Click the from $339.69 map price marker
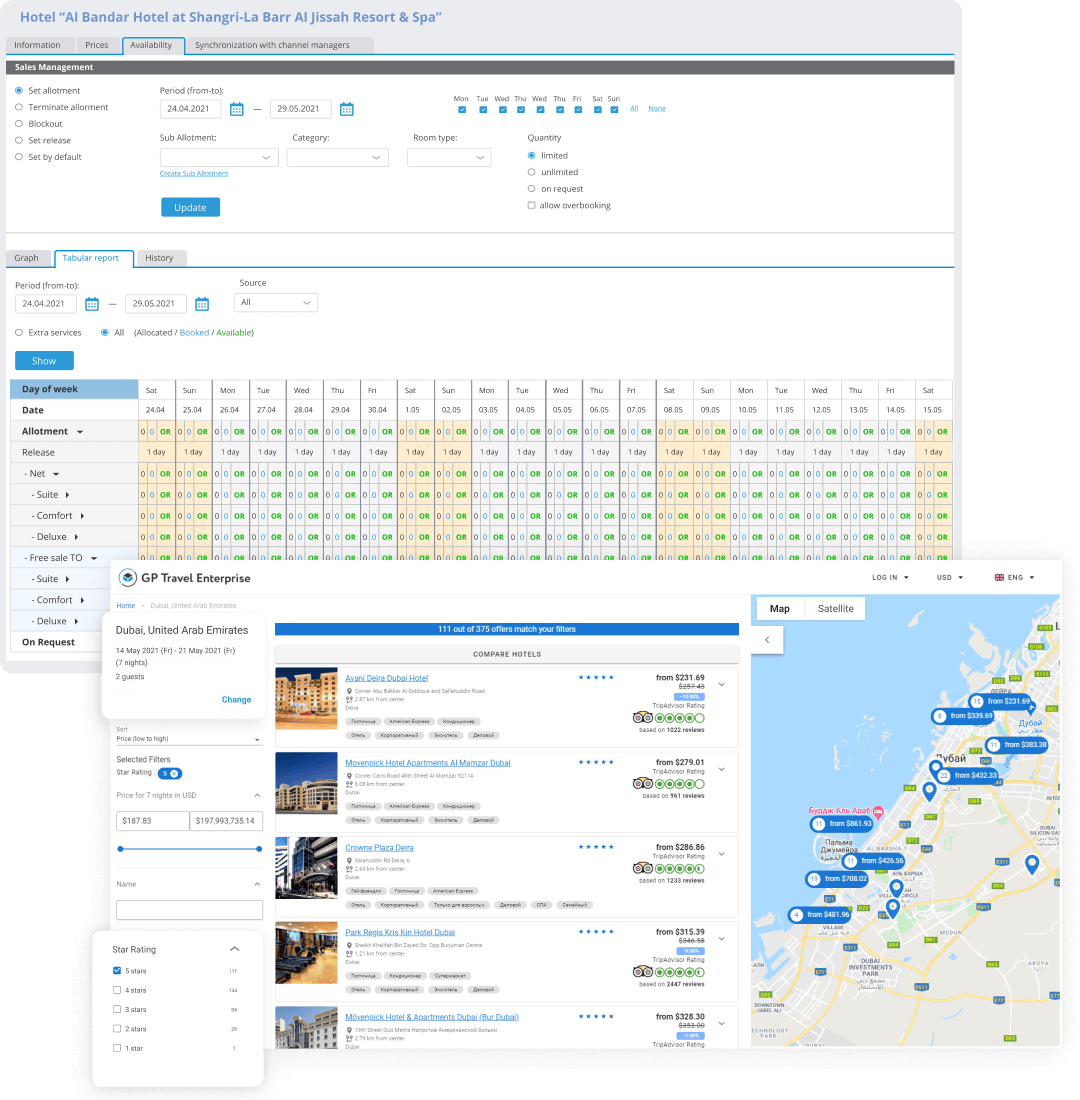1080x1100 pixels. click(x=963, y=716)
